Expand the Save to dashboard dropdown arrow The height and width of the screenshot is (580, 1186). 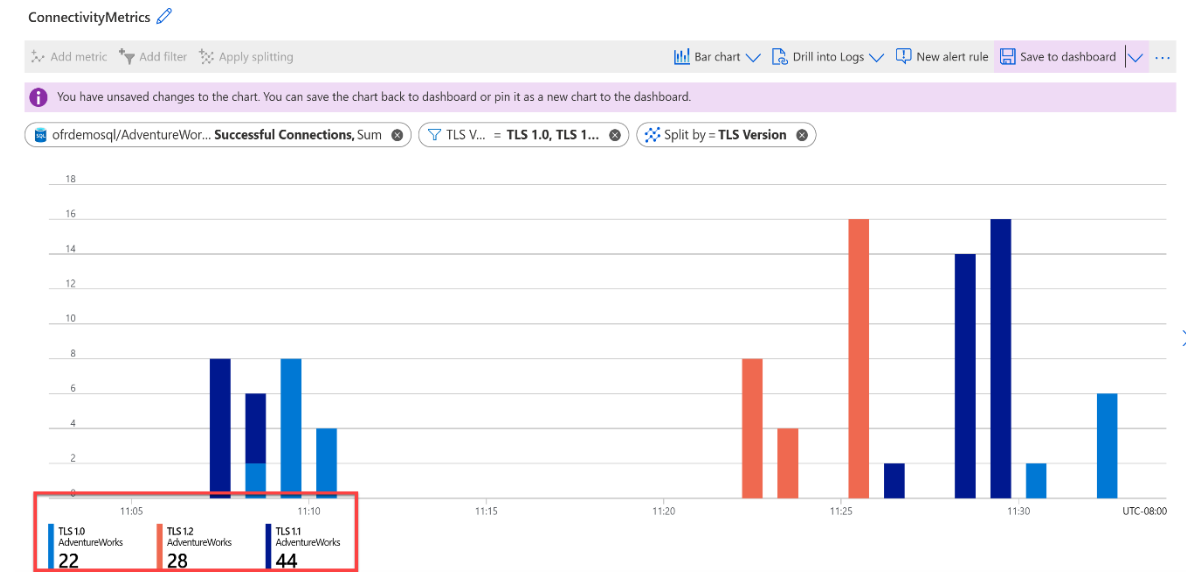pos(1136,57)
